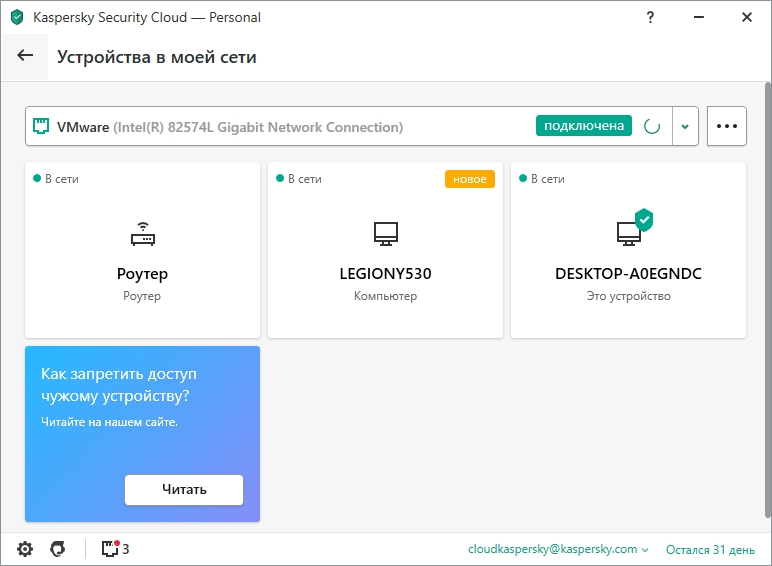Click the Это устройство label
The height and width of the screenshot is (566, 772).
pyautogui.click(x=628, y=296)
